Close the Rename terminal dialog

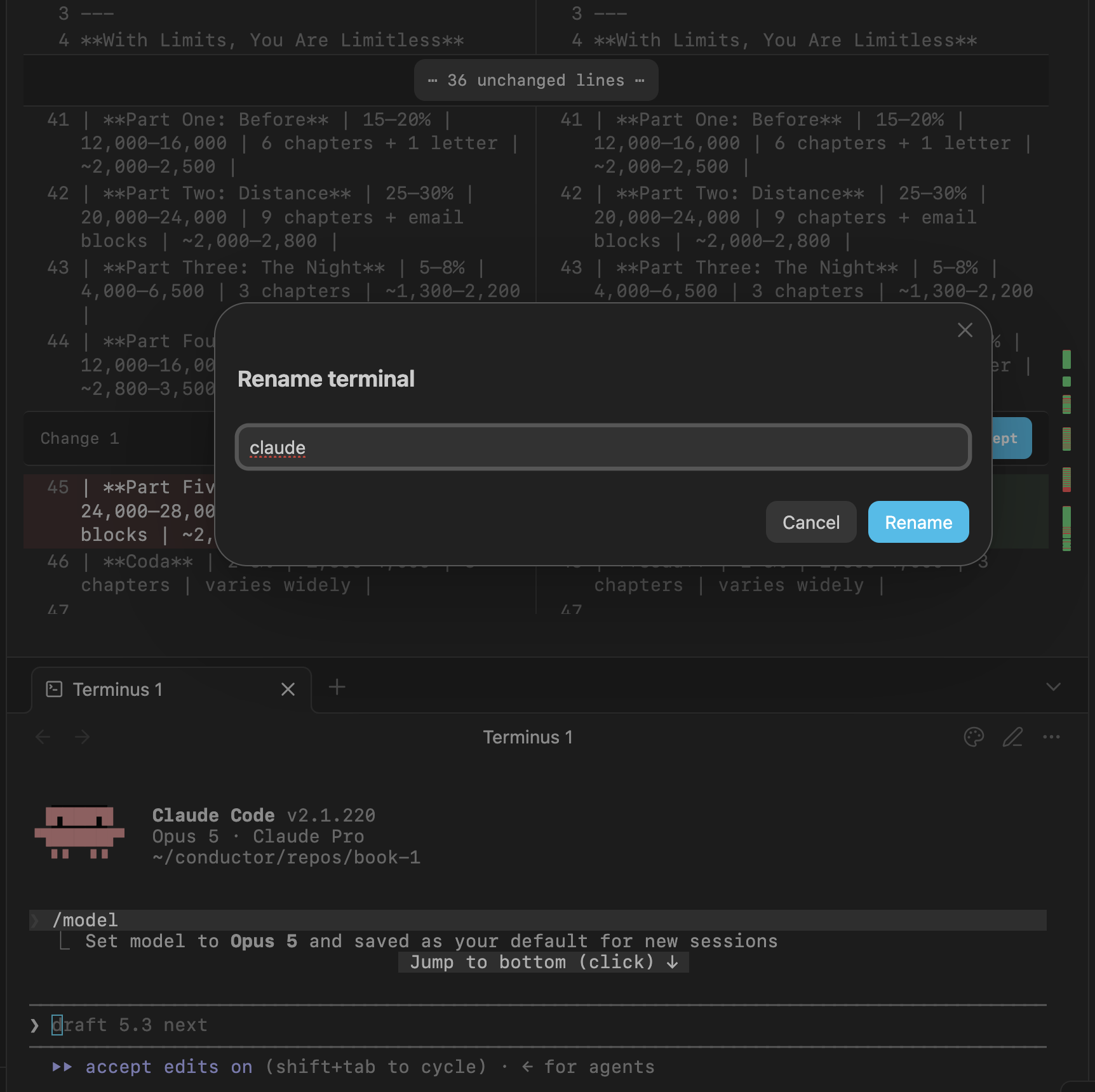coord(965,330)
